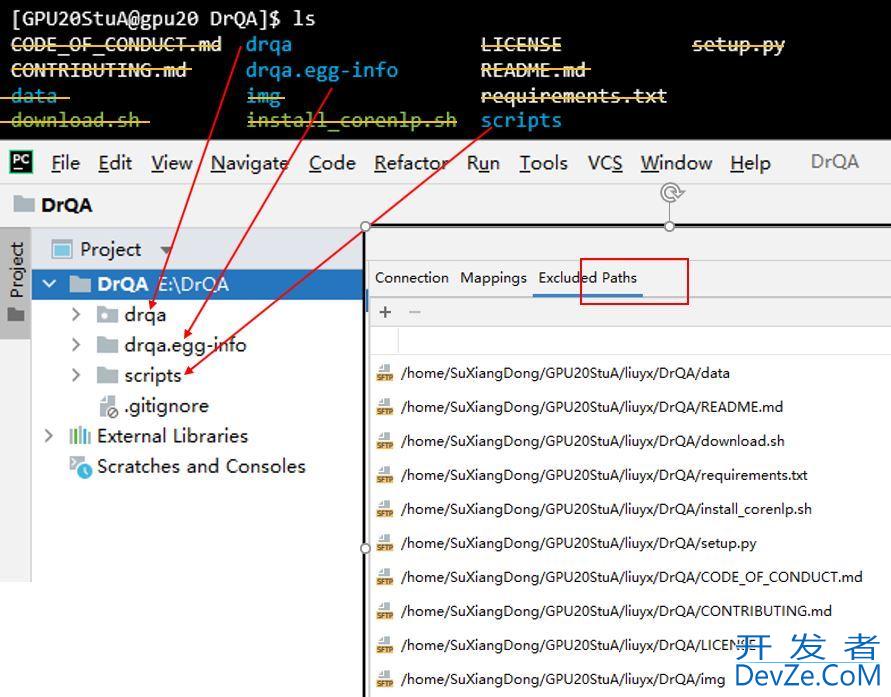Click SFTP icon beside the CODE_OF_CONDUCT.md path

pos(385,578)
